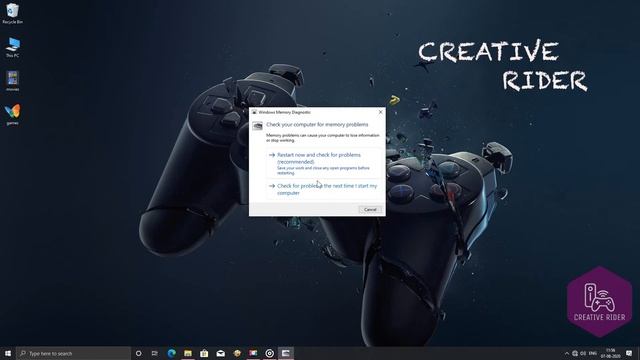
Task: Open the Recycle Bin desktop icon
Action: coord(12,13)
